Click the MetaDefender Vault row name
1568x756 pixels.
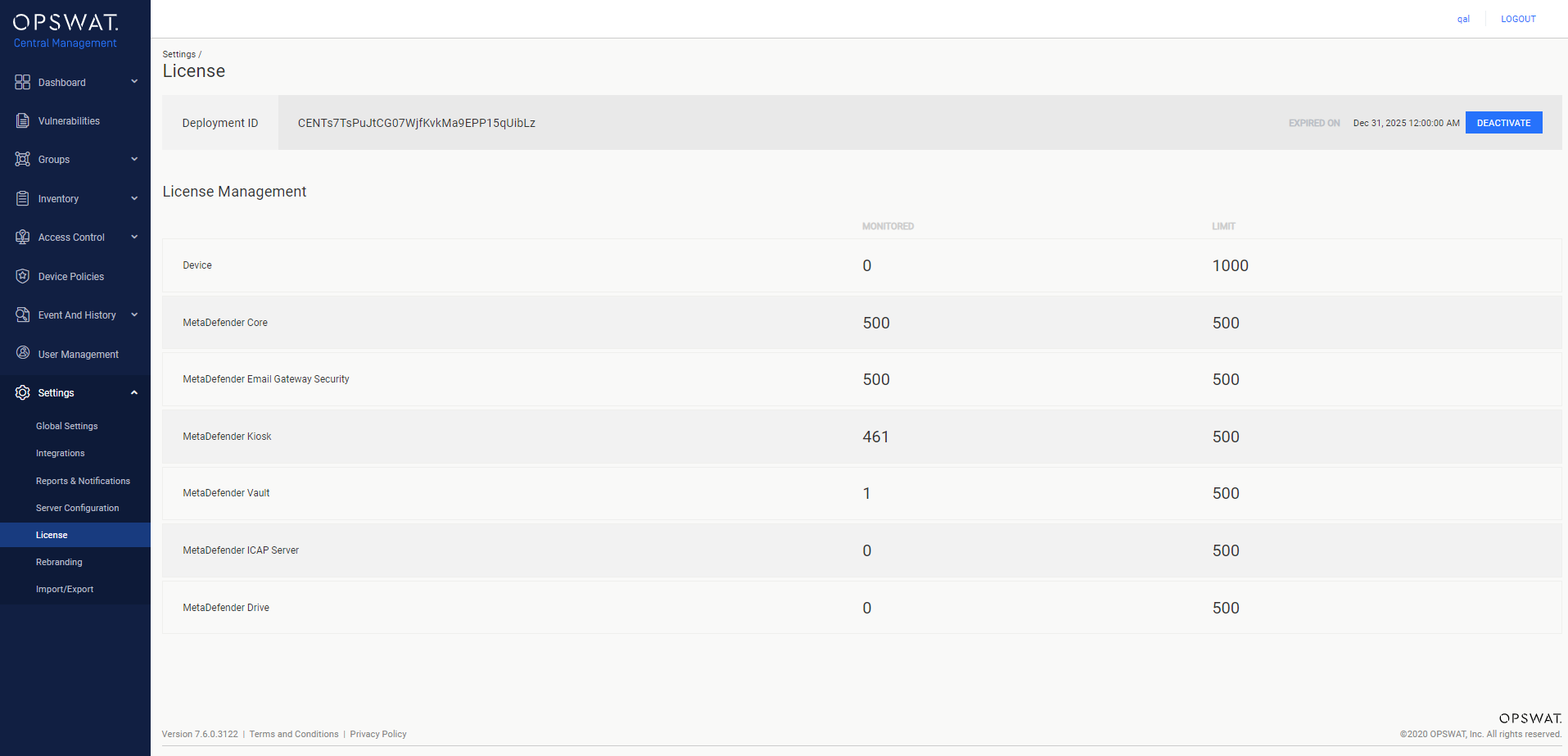point(226,493)
